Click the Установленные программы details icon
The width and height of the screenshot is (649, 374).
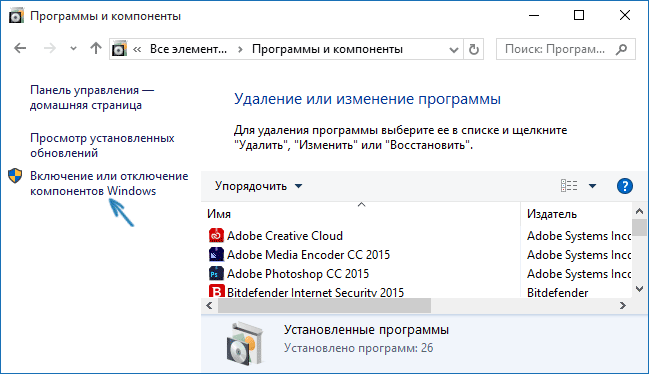pos(245,343)
